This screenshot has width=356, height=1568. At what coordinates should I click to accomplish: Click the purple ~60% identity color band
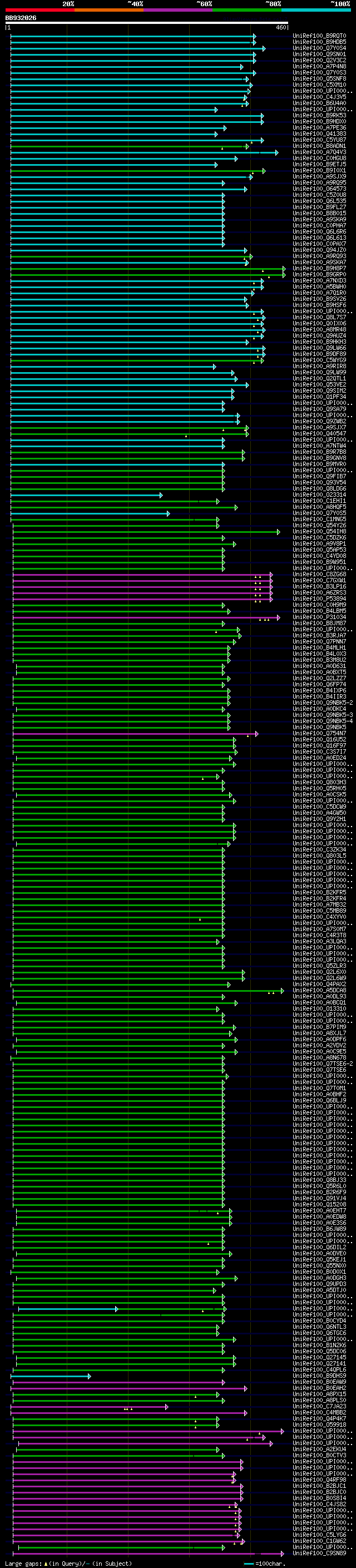[179, 11]
